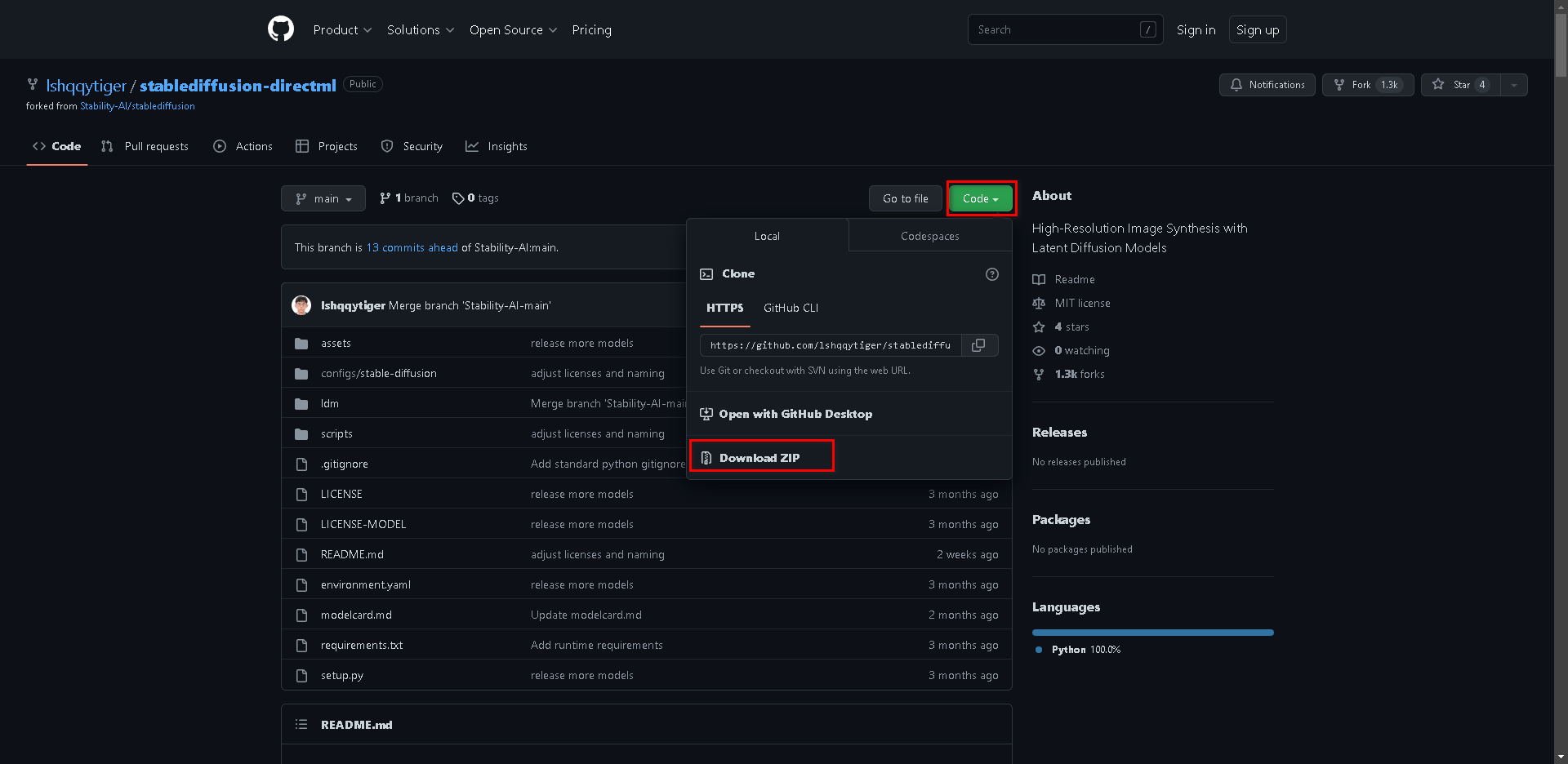Open the 13 commits ahead link
This screenshot has width=1568, height=764.
pyautogui.click(x=412, y=247)
